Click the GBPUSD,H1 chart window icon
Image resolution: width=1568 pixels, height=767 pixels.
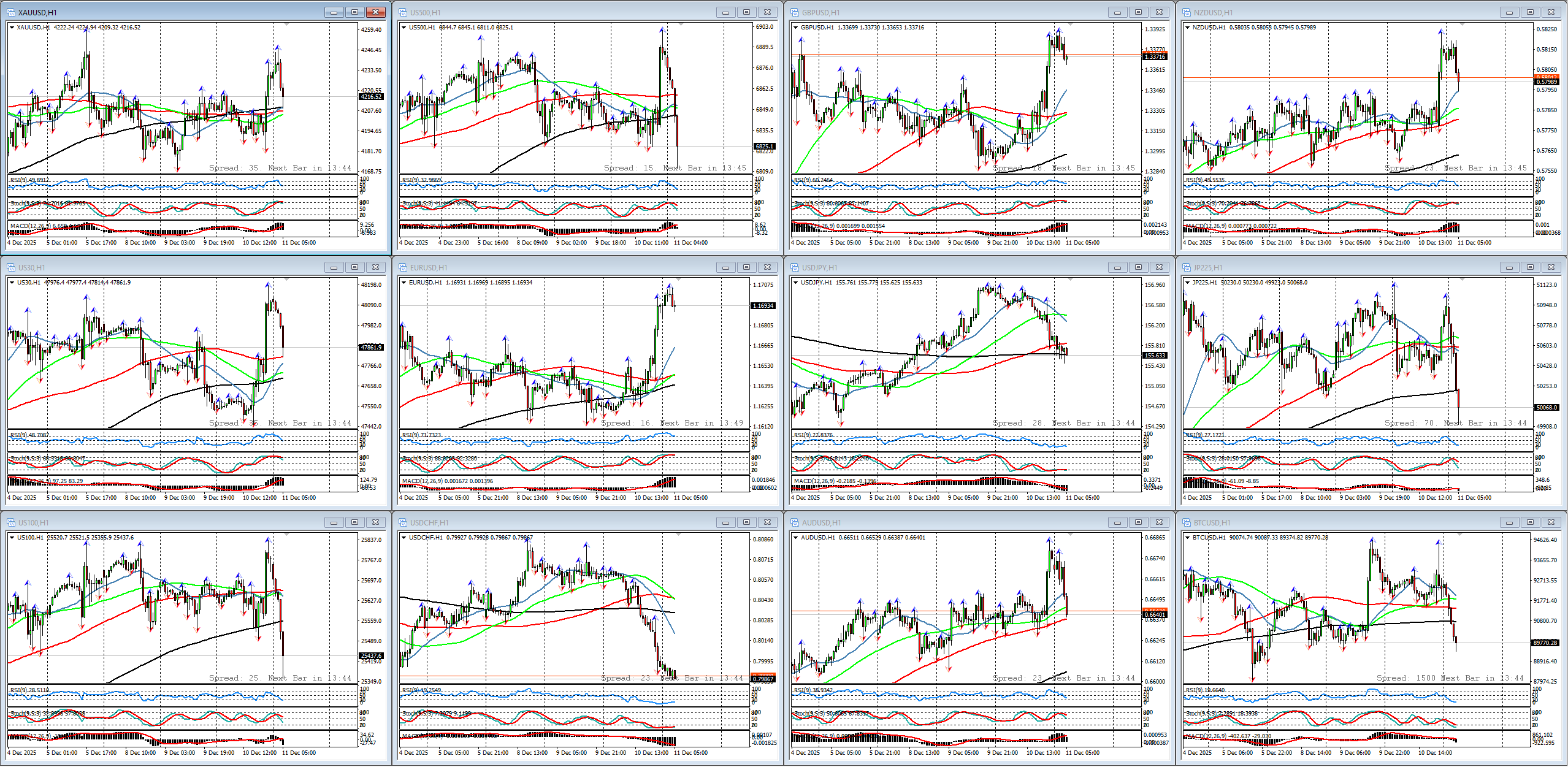pyautogui.click(x=795, y=12)
